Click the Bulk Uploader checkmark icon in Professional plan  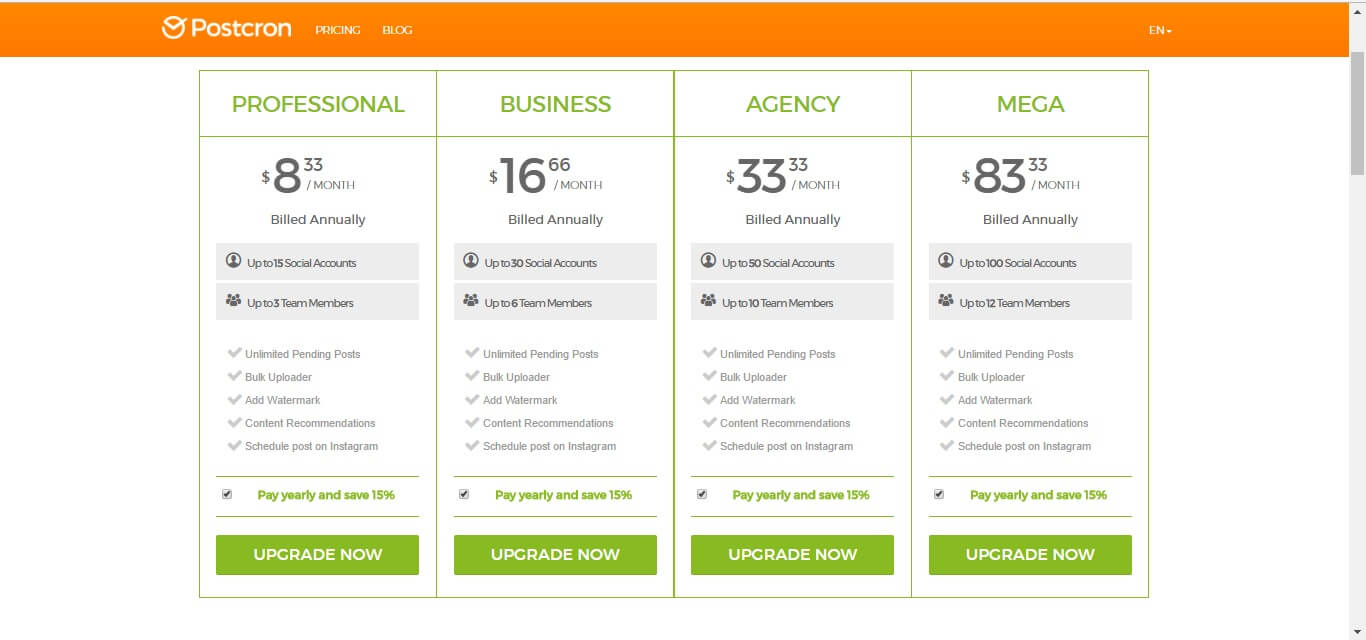(235, 377)
